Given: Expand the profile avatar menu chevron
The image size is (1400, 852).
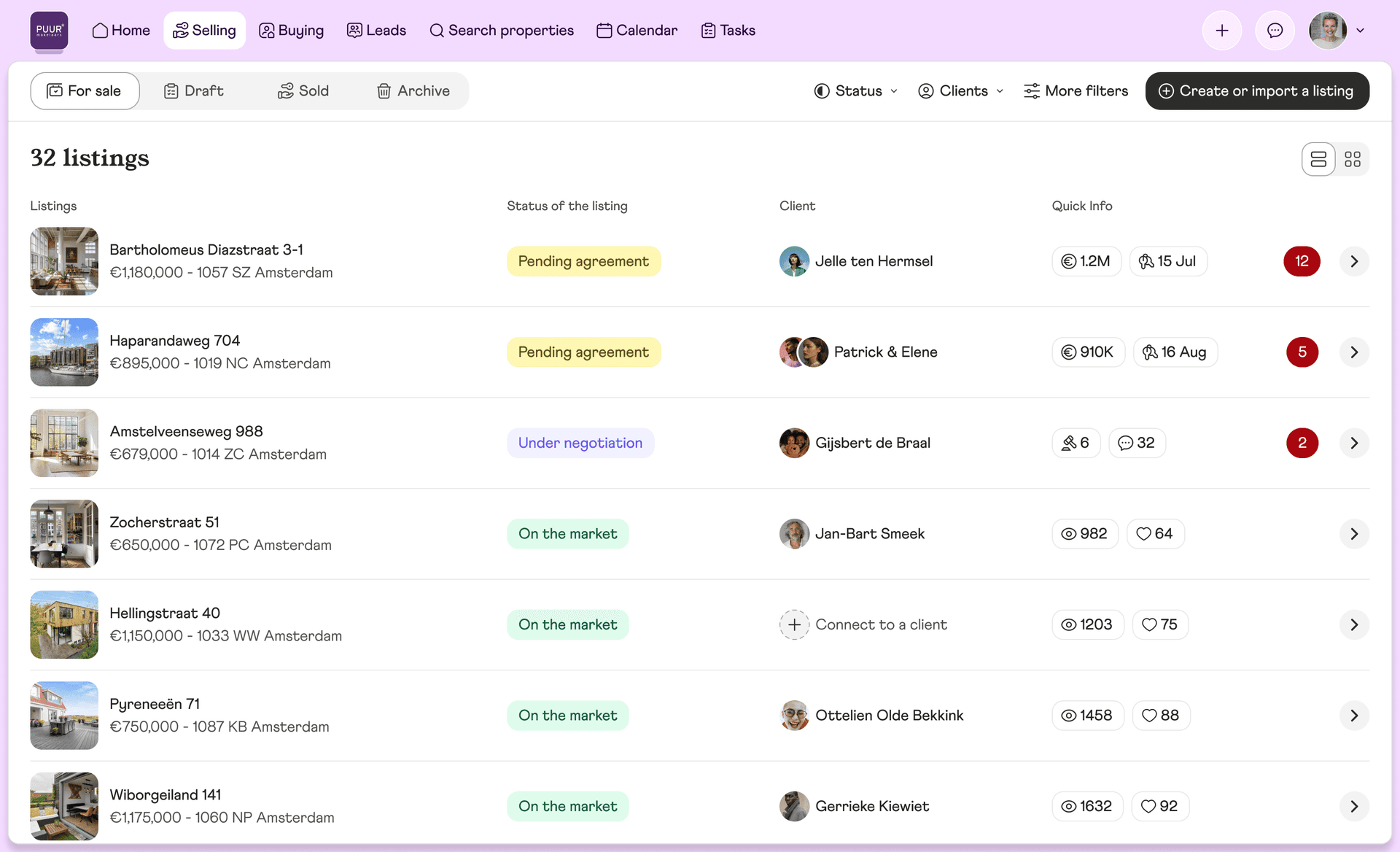Looking at the screenshot, I should (1361, 30).
